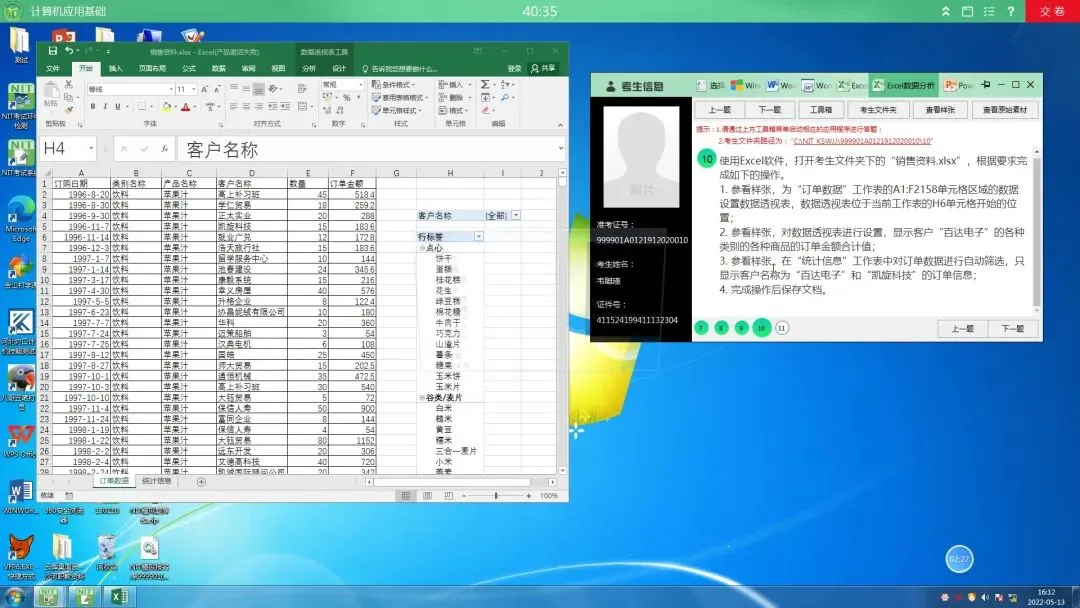The width and height of the screenshot is (1080, 608).
Task: Collapse the 点心 group in pivot table
Action: click(x=422, y=248)
